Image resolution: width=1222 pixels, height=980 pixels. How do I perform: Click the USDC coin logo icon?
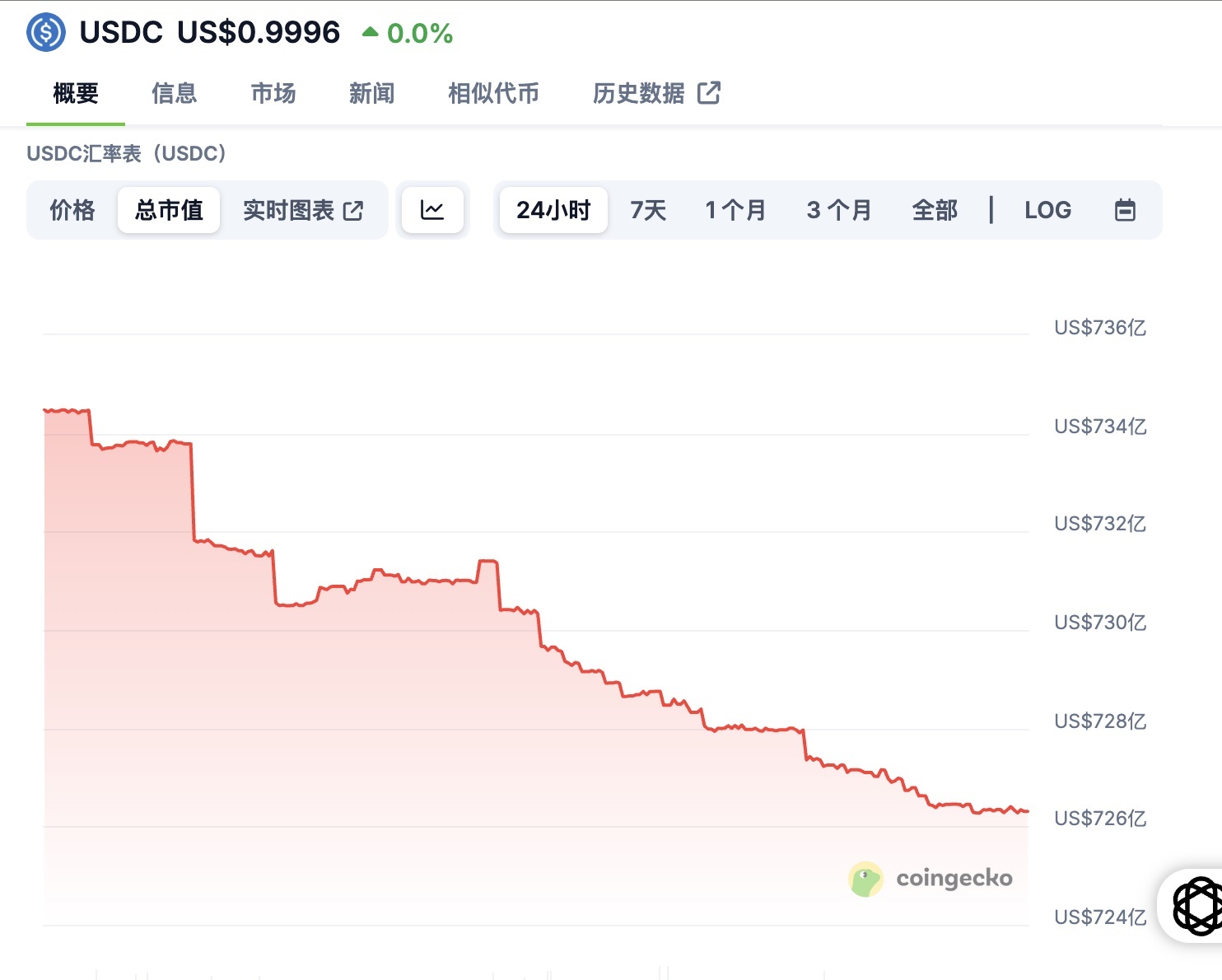[45, 32]
